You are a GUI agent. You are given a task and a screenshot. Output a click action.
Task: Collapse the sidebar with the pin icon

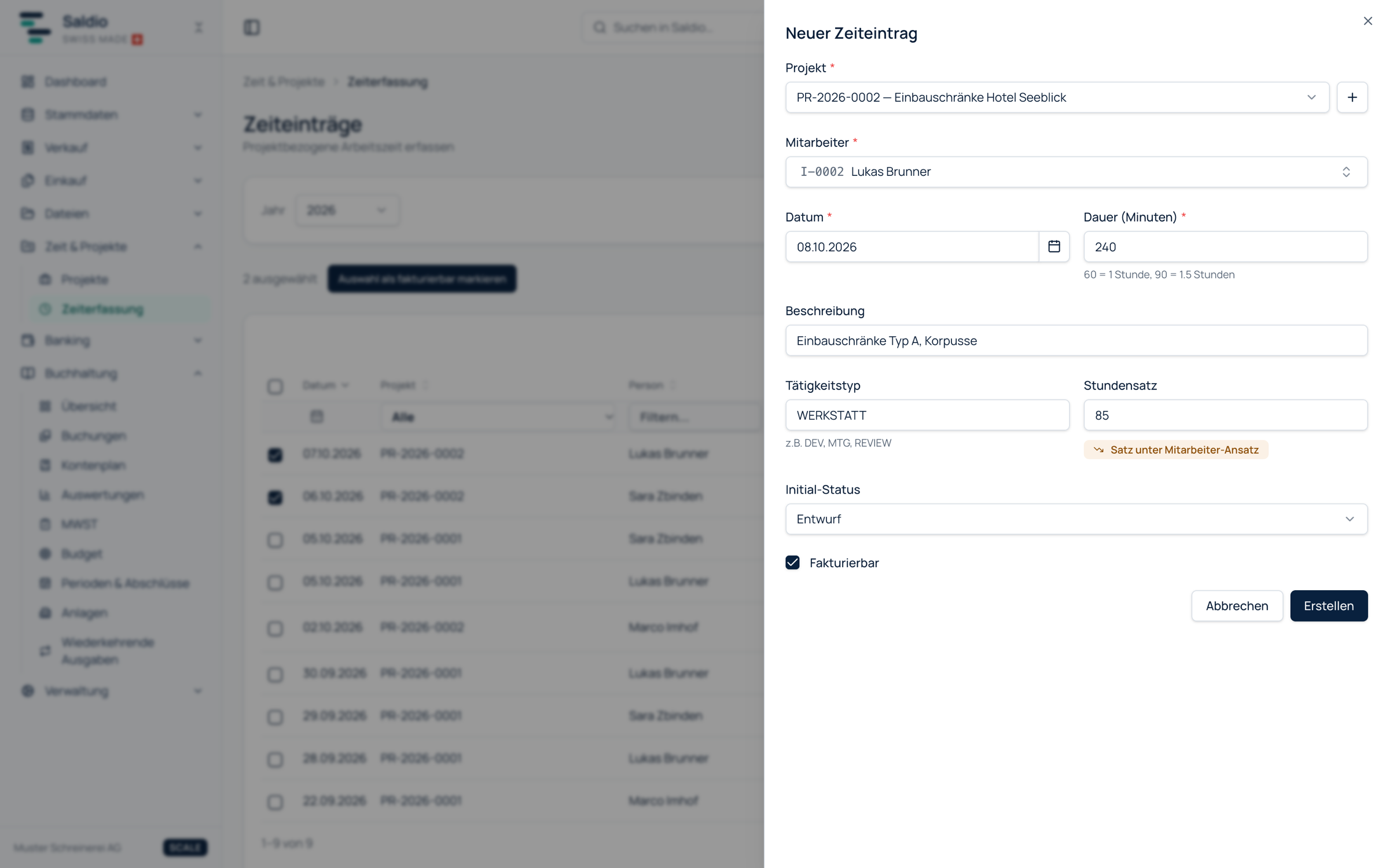point(199,27)
